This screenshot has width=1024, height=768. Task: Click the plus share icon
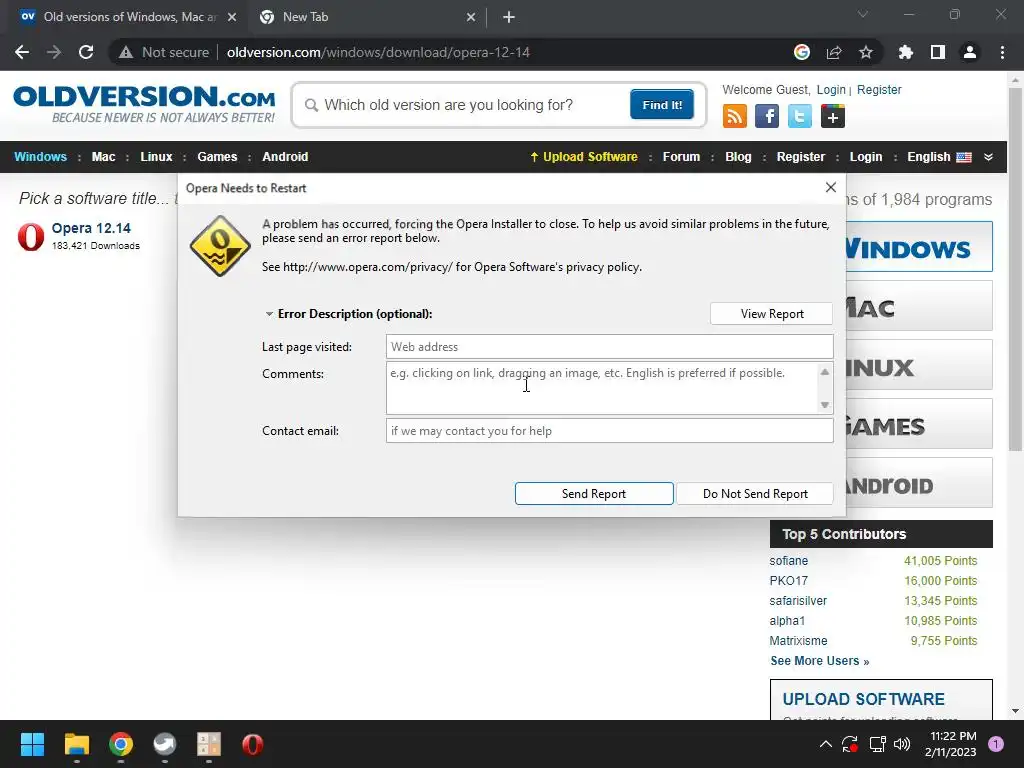point(833,116)
